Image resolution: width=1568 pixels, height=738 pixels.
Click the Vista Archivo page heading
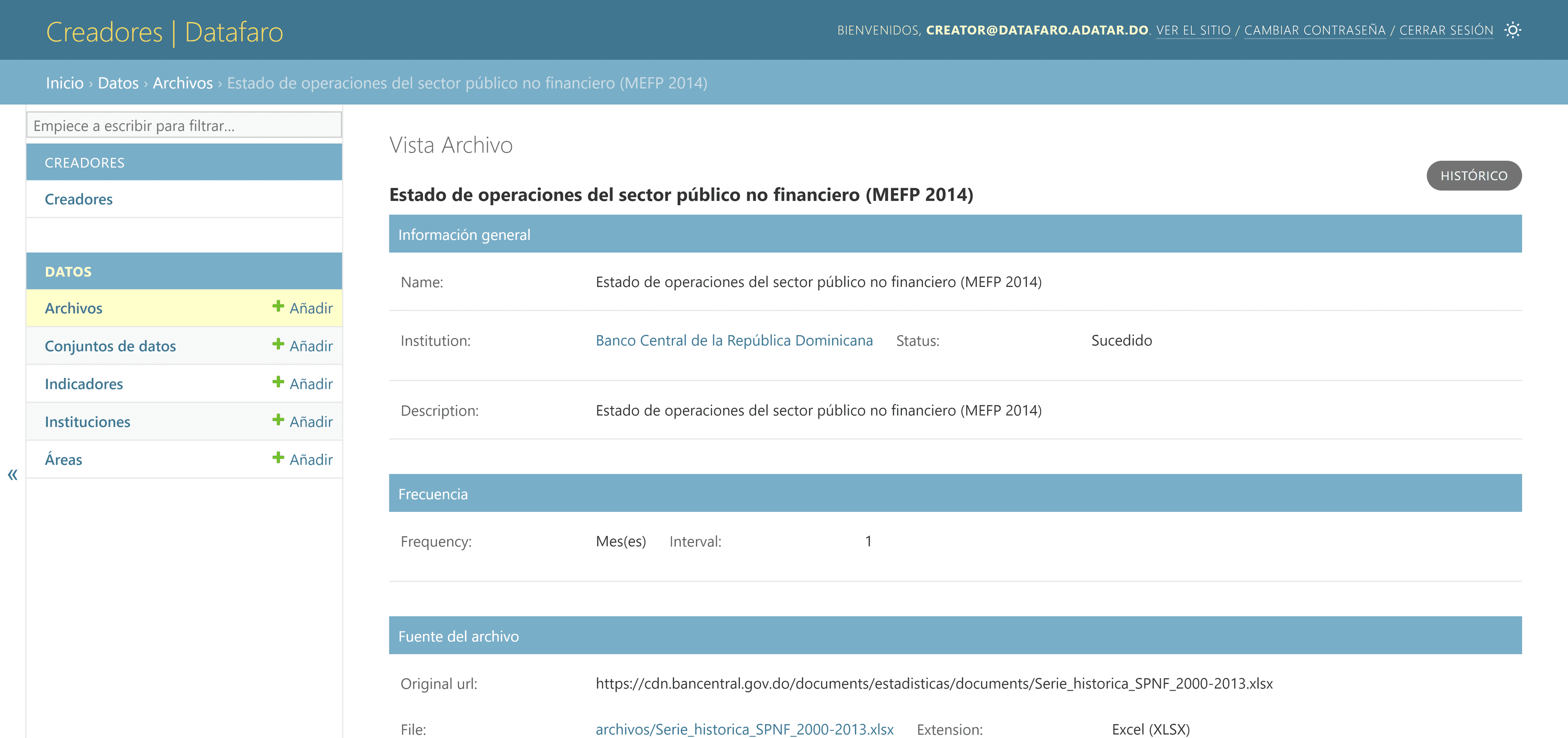coord(451,145)
